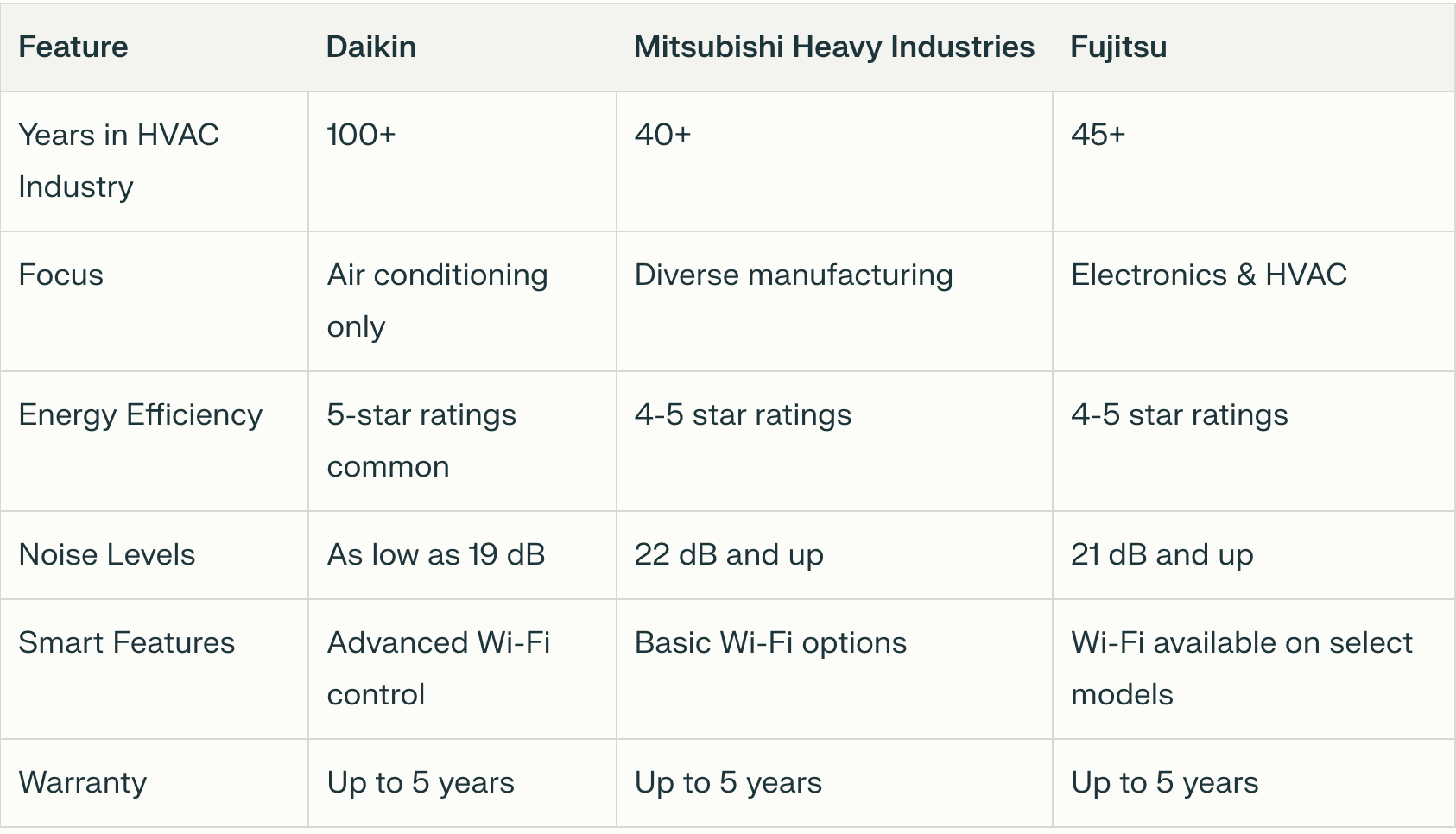Select the 22 dB and up cell
This screenshot has height=834, width=1456.
pos(729,554)
